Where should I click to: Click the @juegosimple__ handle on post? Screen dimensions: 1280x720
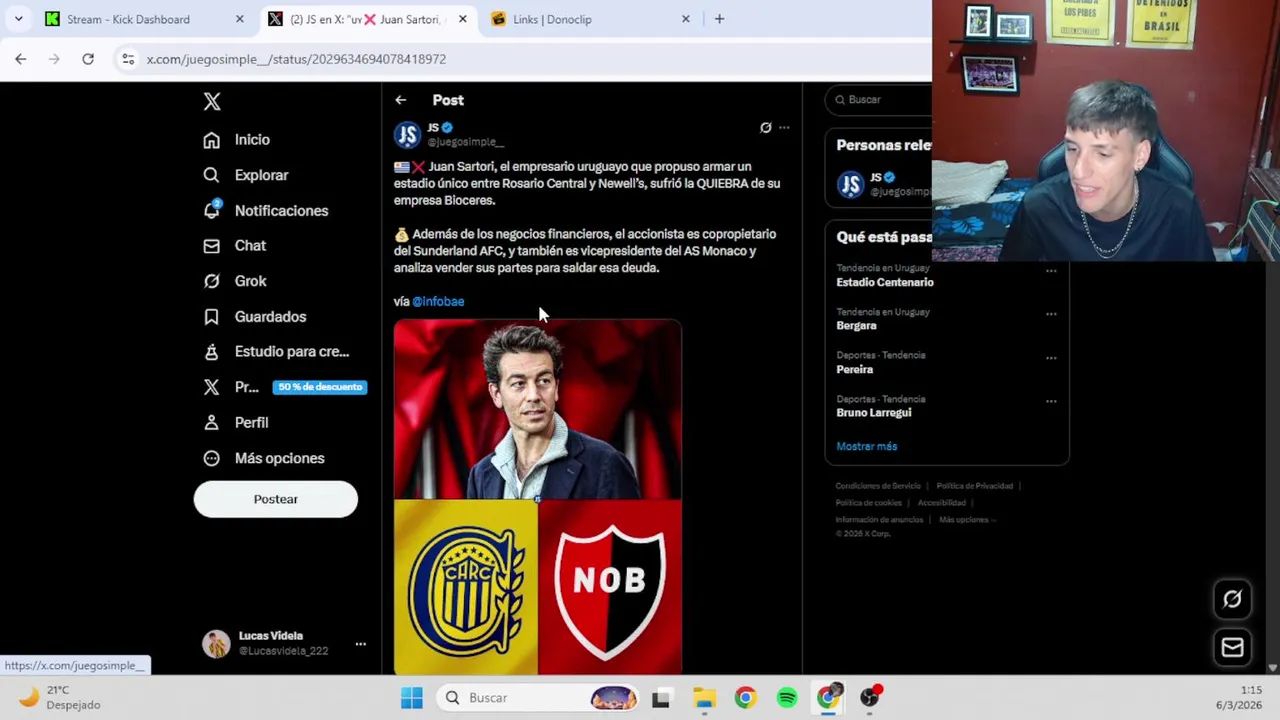pos(466,142)
